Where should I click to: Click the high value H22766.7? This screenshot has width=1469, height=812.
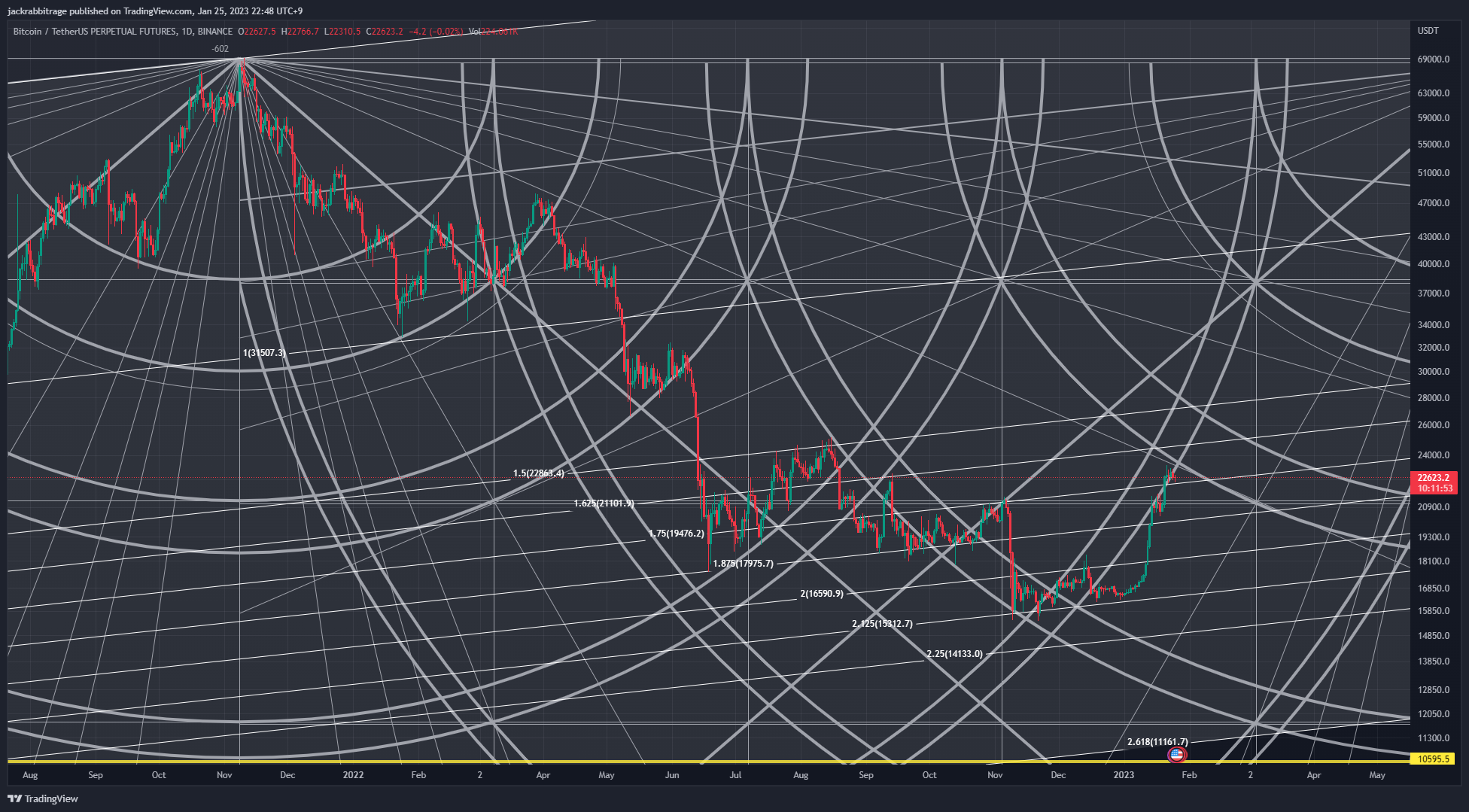[x=300, y=32]
